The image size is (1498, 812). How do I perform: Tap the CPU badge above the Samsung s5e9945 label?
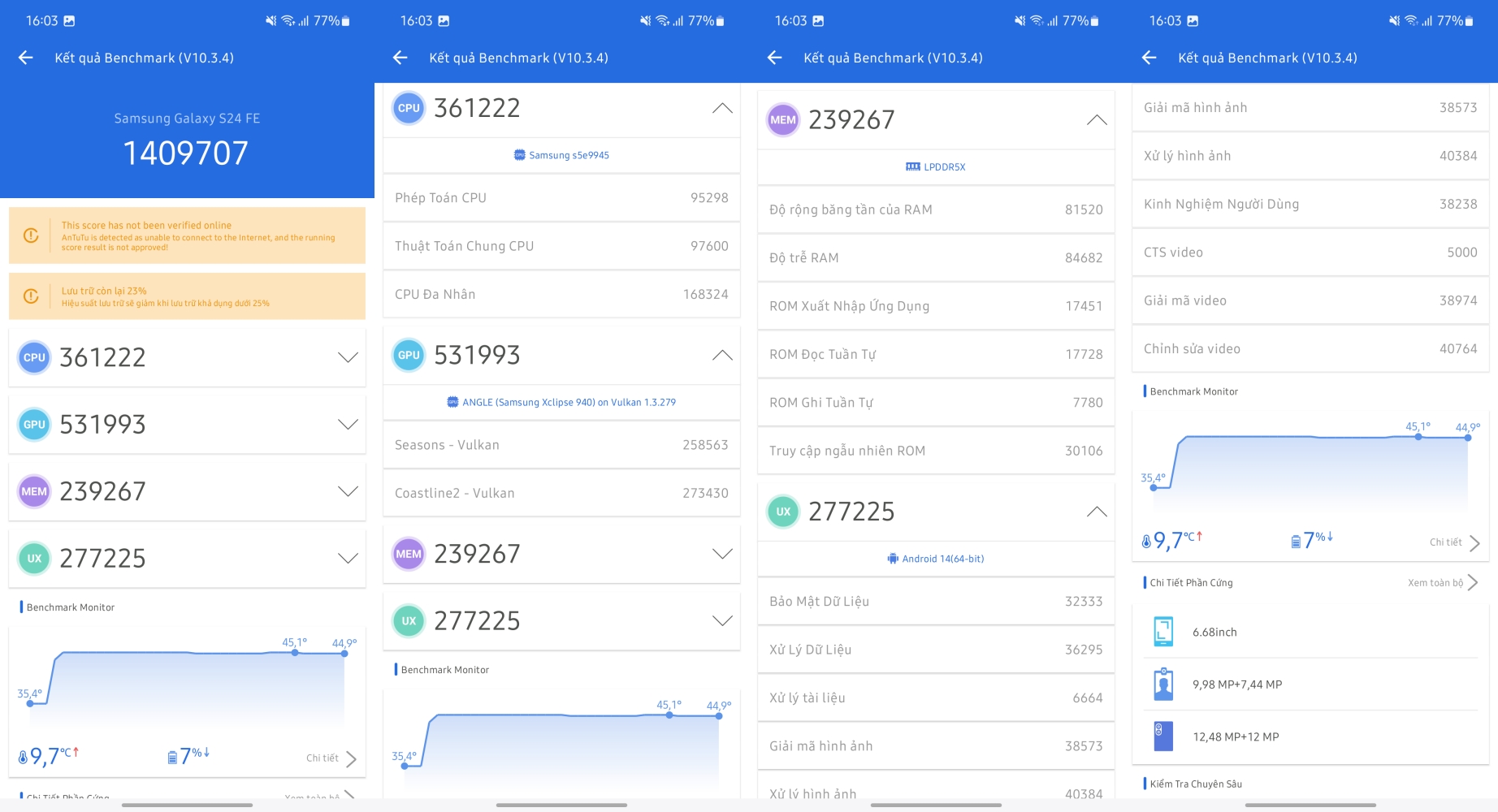pos(409,108)
